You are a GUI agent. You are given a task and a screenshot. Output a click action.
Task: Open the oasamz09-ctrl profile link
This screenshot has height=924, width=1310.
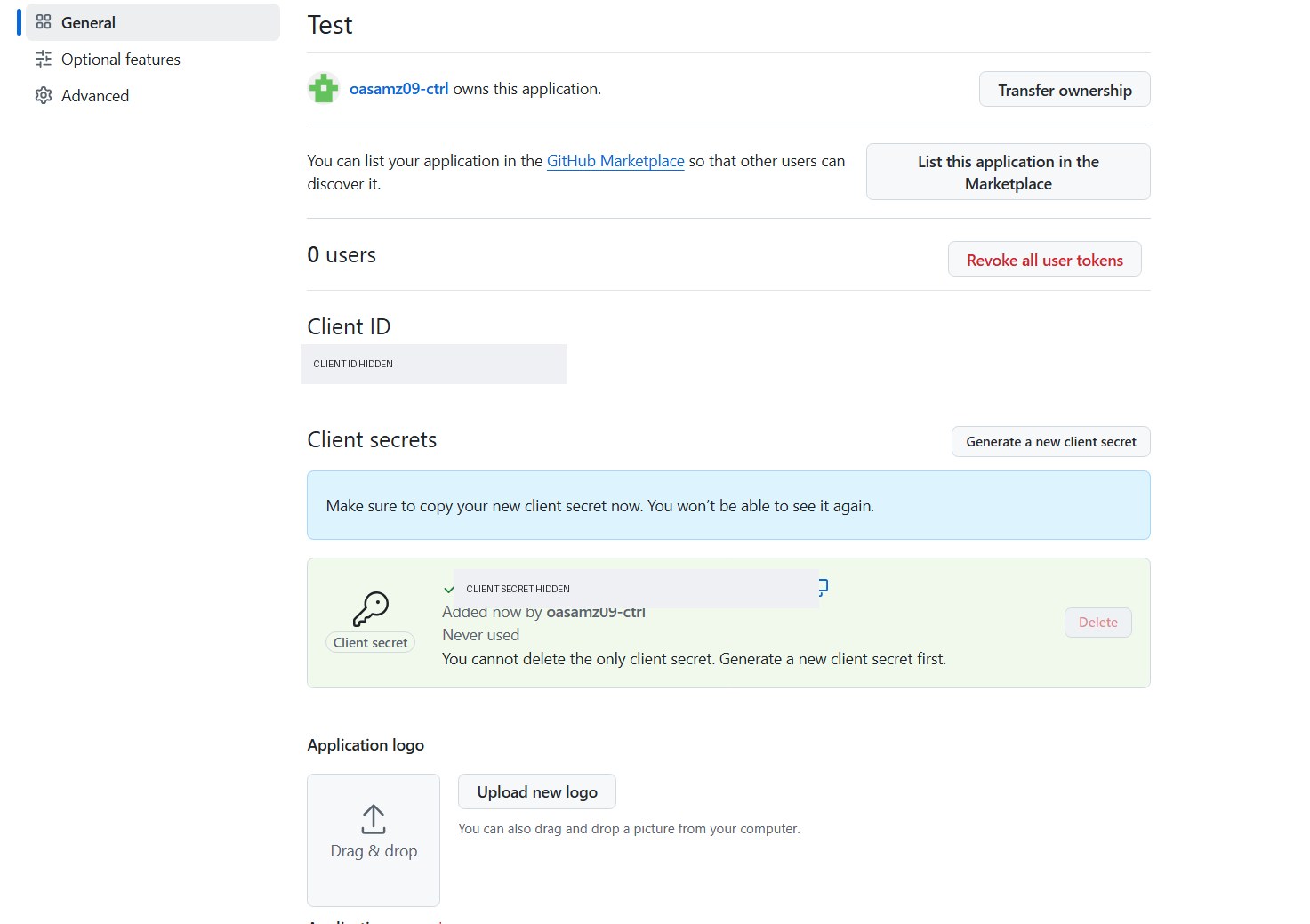[x=398, y=89]
